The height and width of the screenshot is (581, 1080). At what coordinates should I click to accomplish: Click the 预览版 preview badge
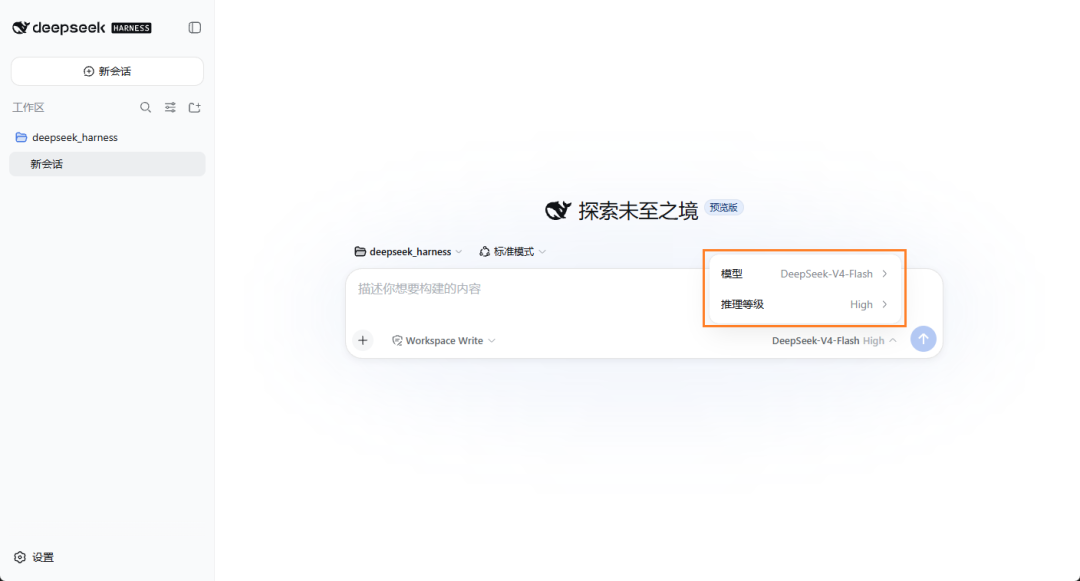724,208
